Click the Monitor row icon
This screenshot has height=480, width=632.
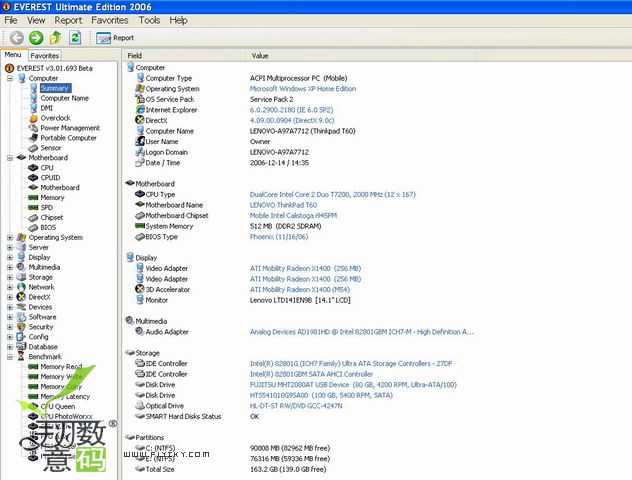[140, 300]
